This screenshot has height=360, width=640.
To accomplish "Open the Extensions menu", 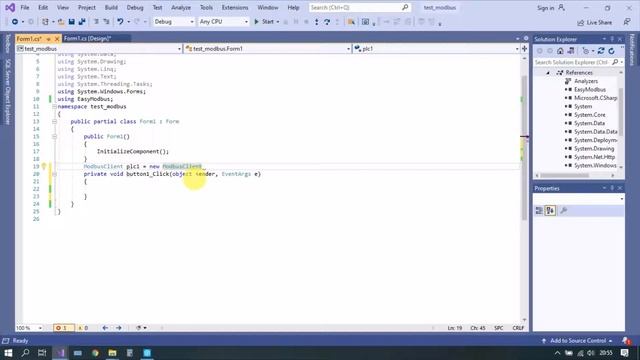I will pyautogui.click(x=235, y=8).
